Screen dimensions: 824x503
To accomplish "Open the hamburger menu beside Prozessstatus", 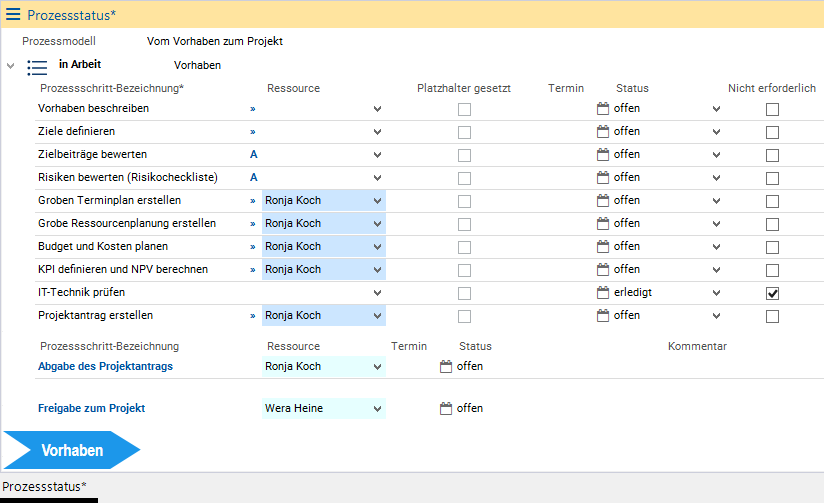I will 13,15.
